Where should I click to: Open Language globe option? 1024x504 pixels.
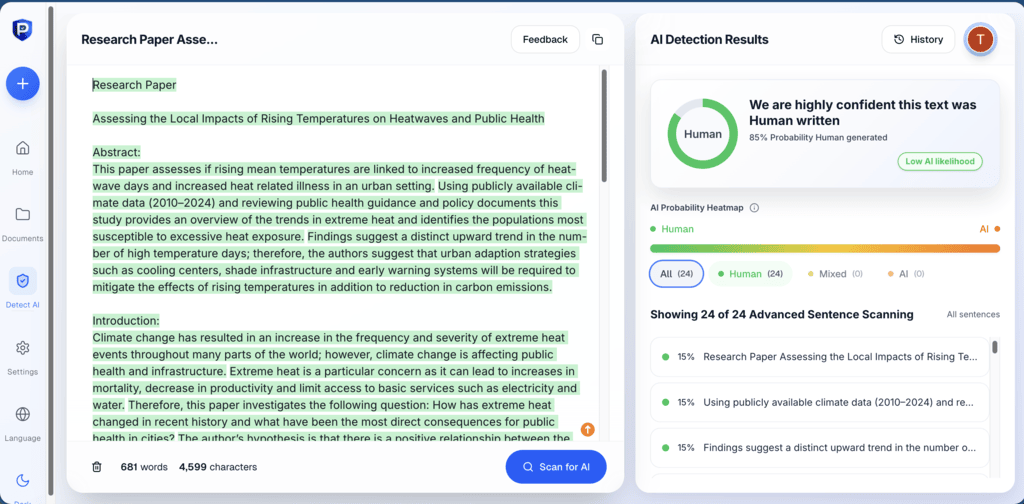[22, 422]
